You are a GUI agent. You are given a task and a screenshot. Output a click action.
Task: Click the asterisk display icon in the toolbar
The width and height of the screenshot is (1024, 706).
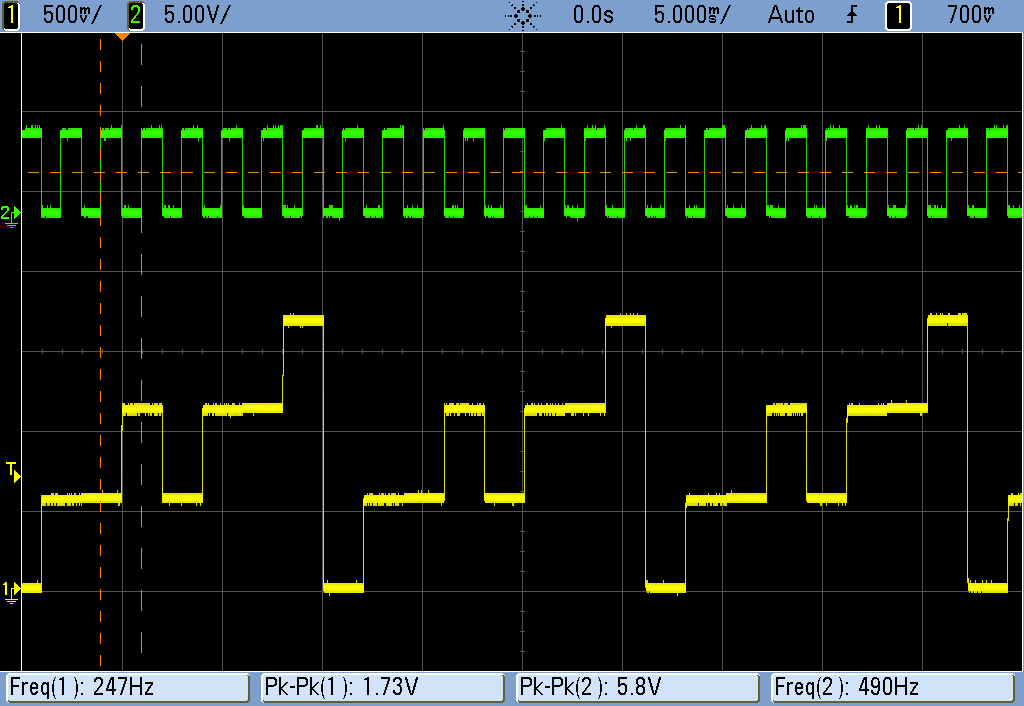522,14
